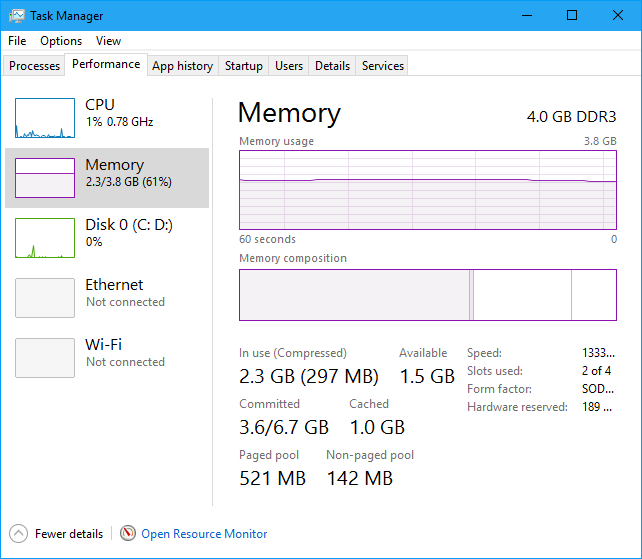Click the 1% 0.78 GHz CPU text
The width and height of the screenshot is (642, 559).
click(x=119, y=122)
